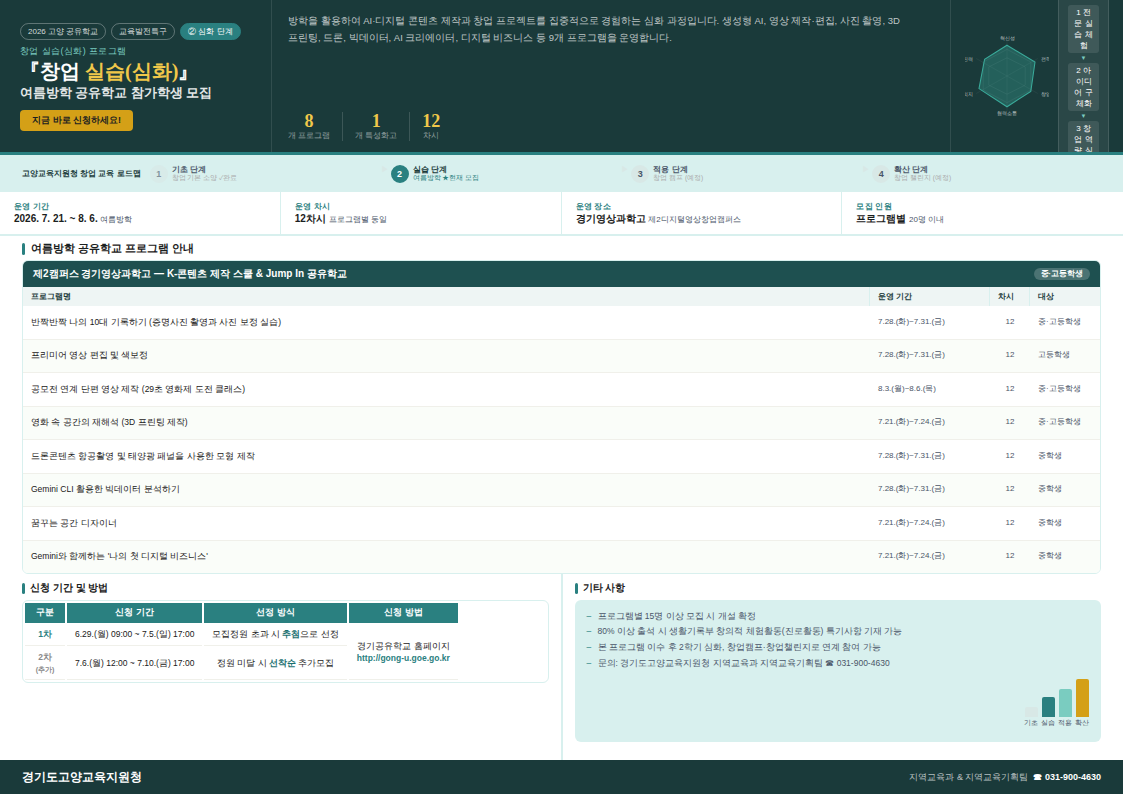Click the '기타 사항' section heading

[x=604, y=588]
